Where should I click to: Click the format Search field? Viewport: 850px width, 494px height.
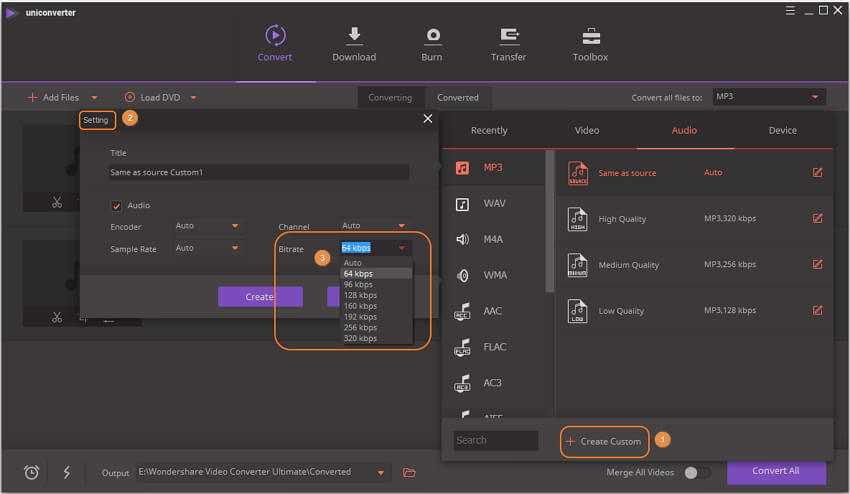coord(496,440)
